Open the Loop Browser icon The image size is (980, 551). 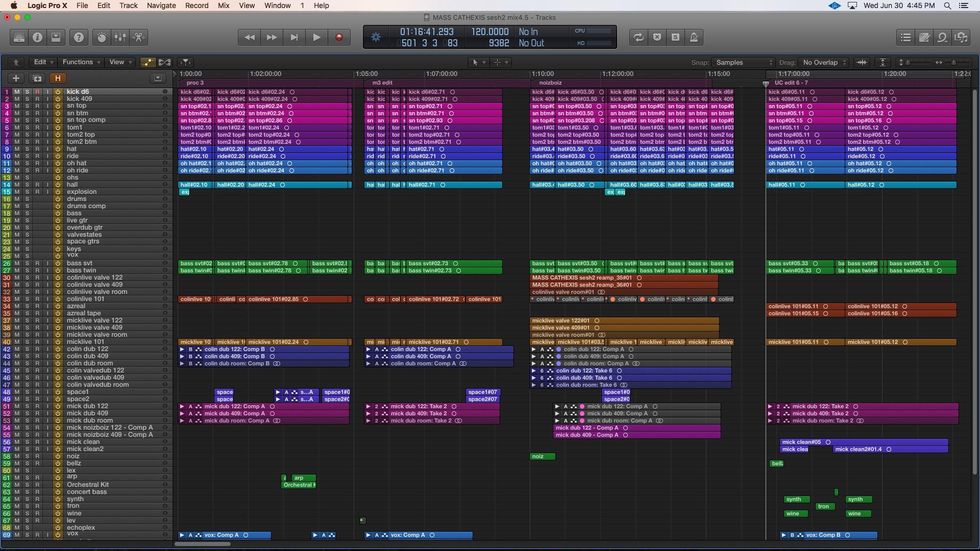coord(942,37)
